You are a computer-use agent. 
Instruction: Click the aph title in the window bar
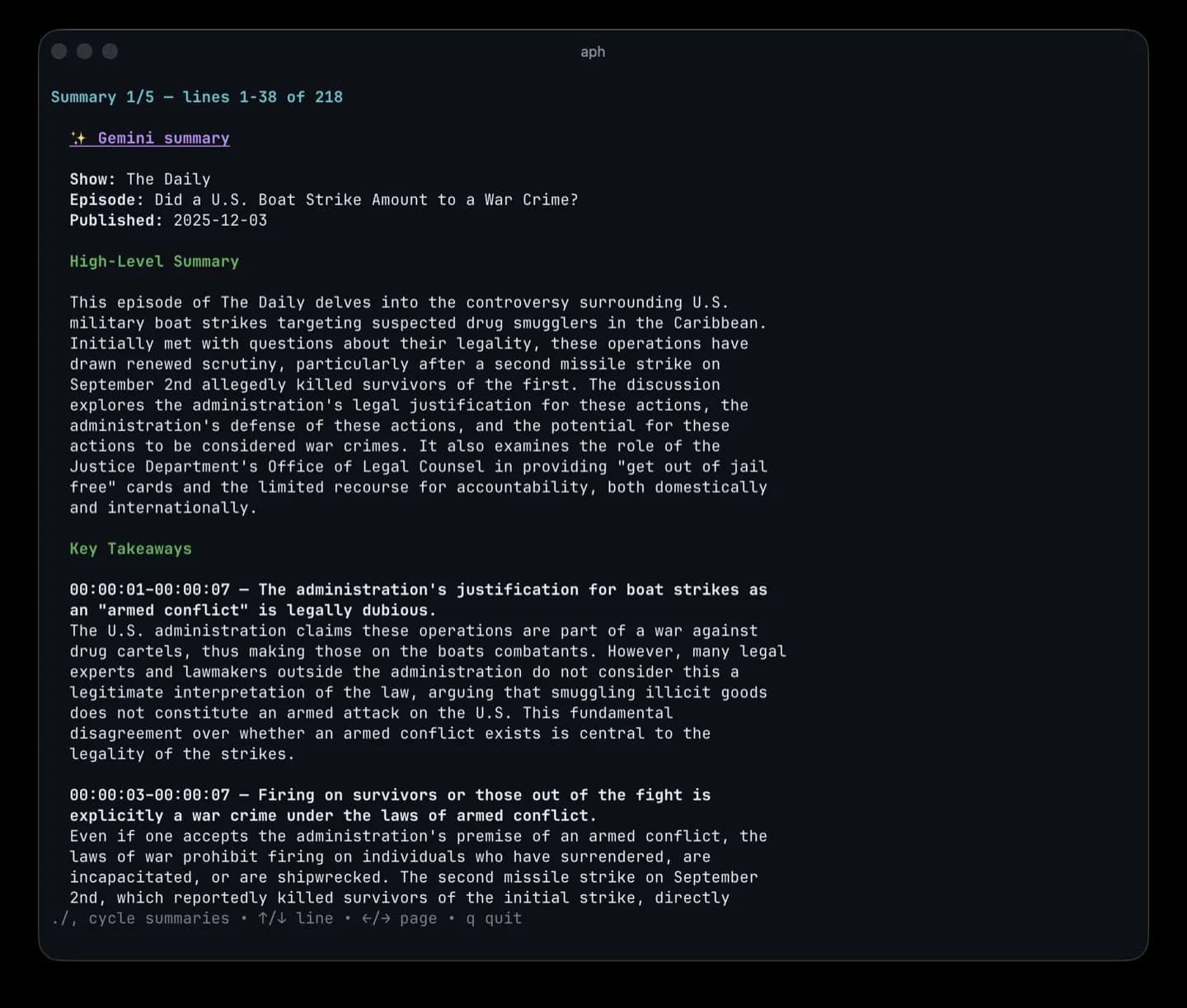click(593, 51)
